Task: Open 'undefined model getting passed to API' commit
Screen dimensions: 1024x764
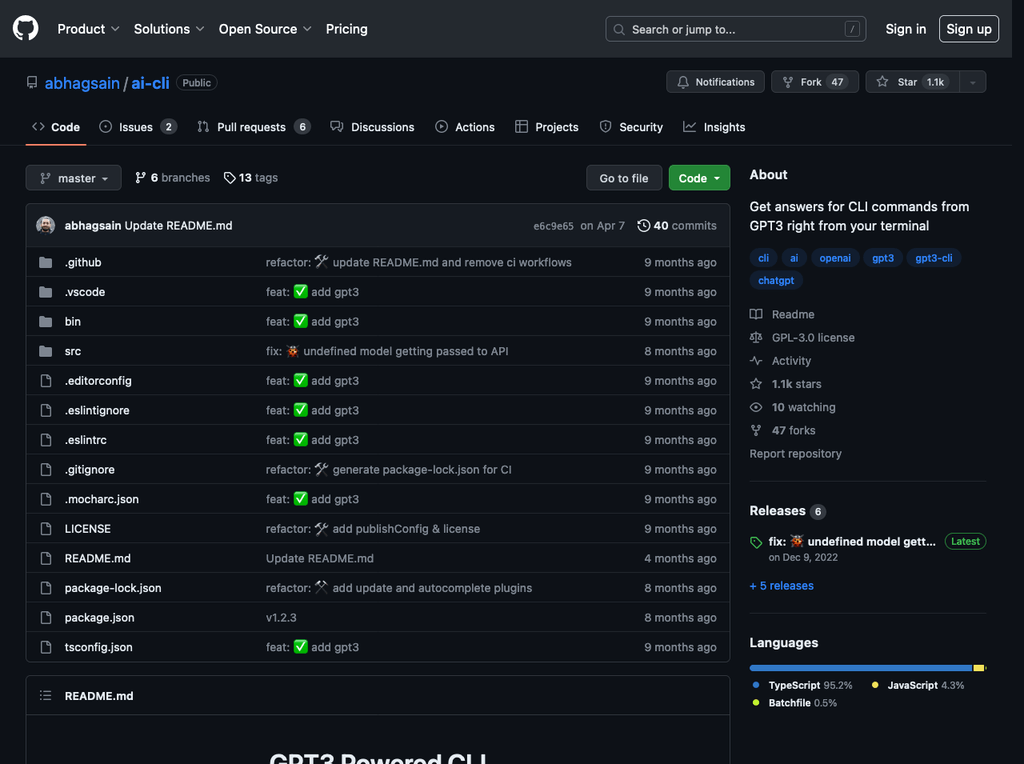Action: pos(406,351)
